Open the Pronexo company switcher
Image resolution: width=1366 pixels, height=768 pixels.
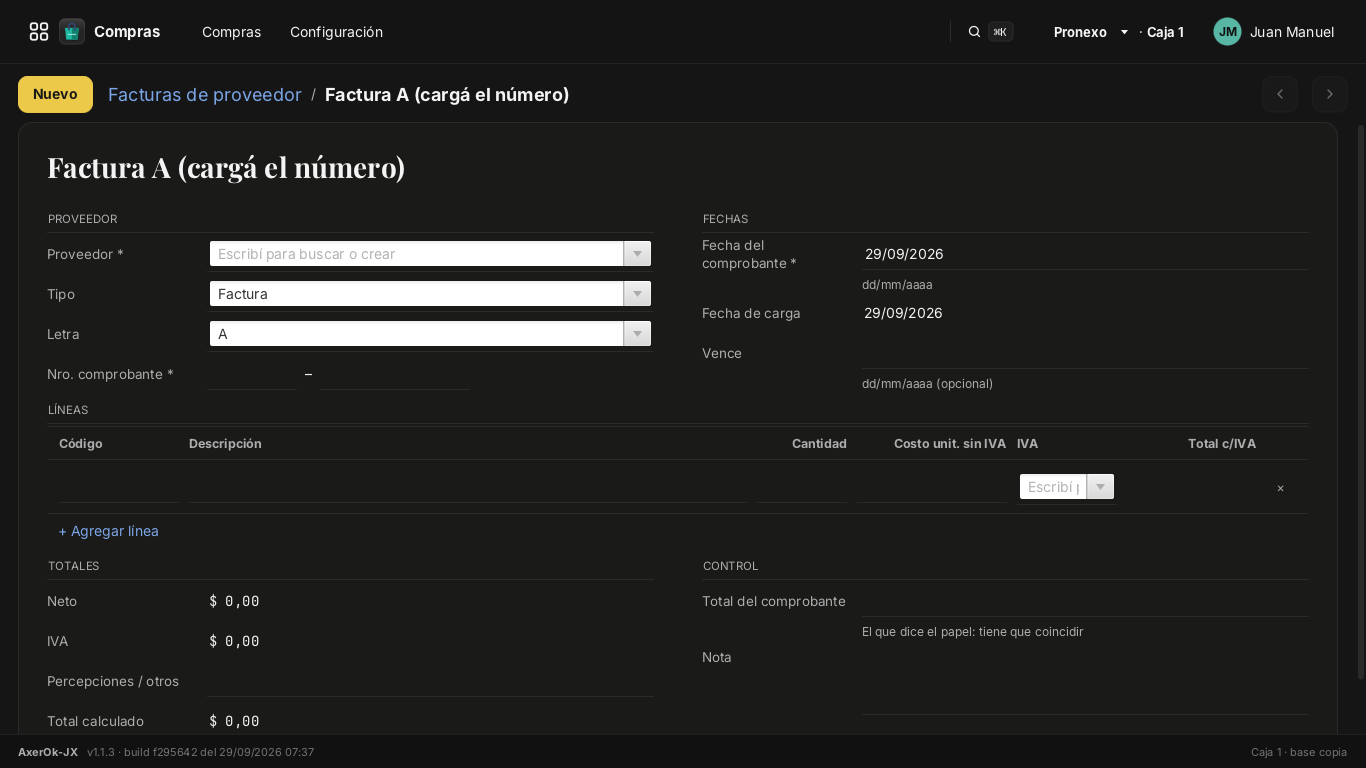click(1091, 32)
